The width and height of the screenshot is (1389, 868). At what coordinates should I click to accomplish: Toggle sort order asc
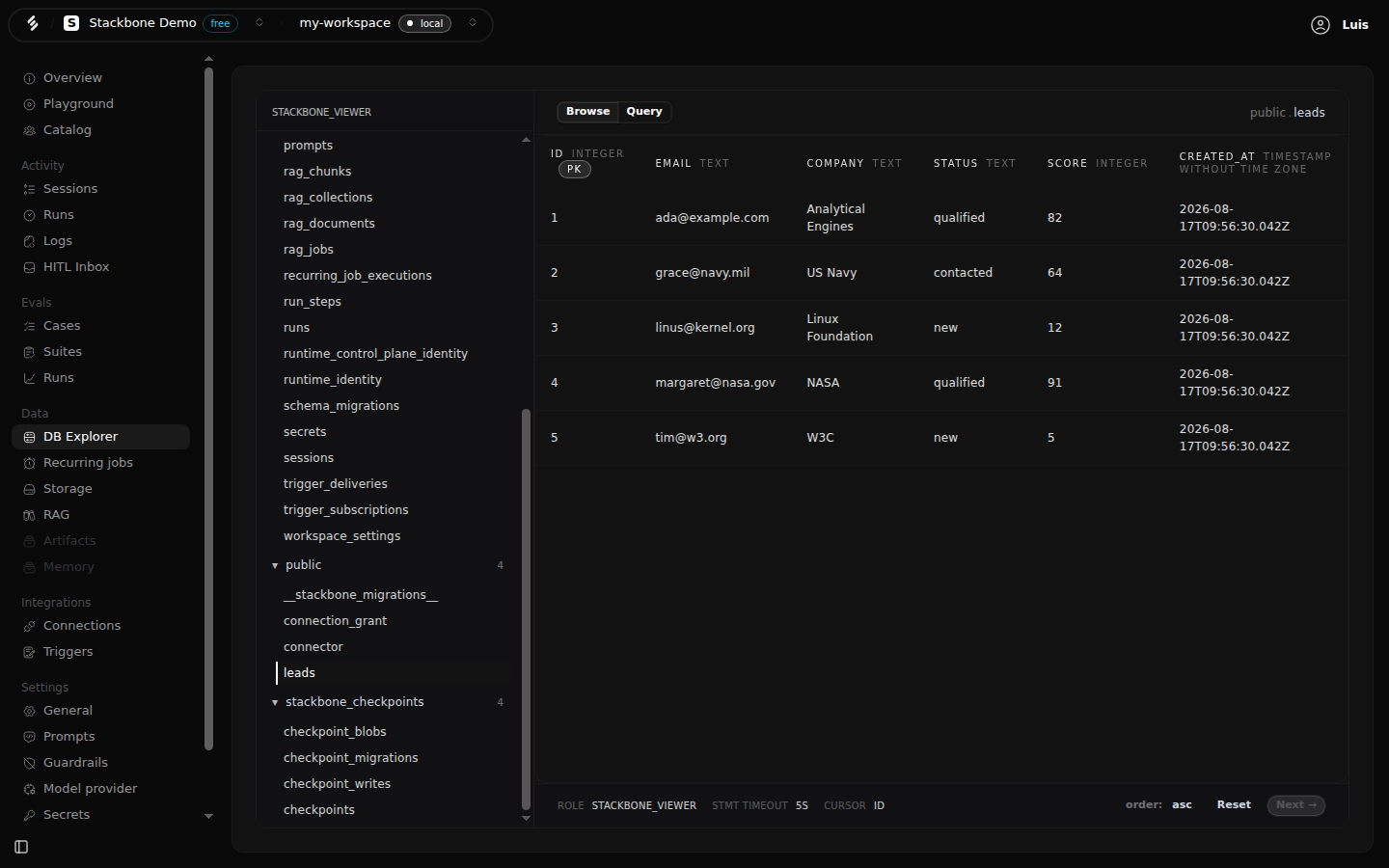pyautogui.click(x=1182, y=805)
